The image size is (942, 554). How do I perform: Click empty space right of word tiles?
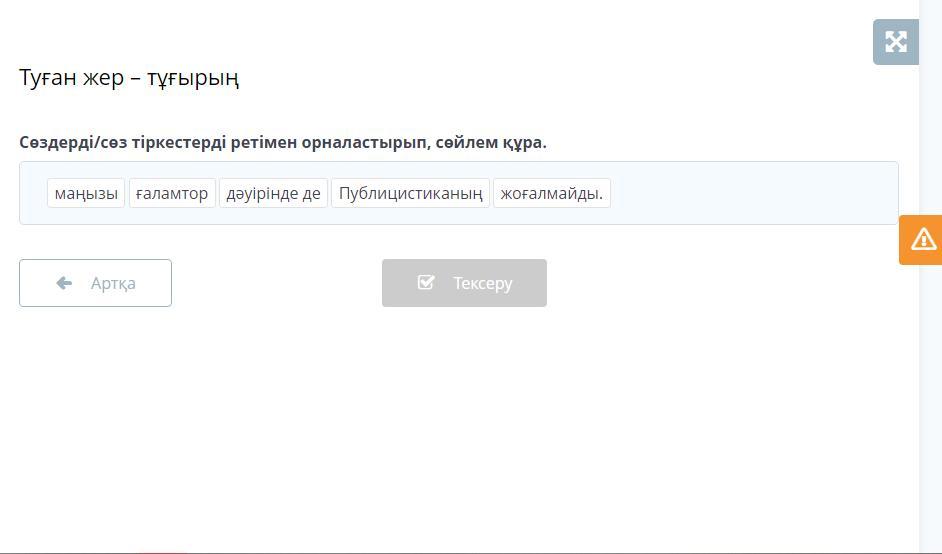(x=750, y=194)
